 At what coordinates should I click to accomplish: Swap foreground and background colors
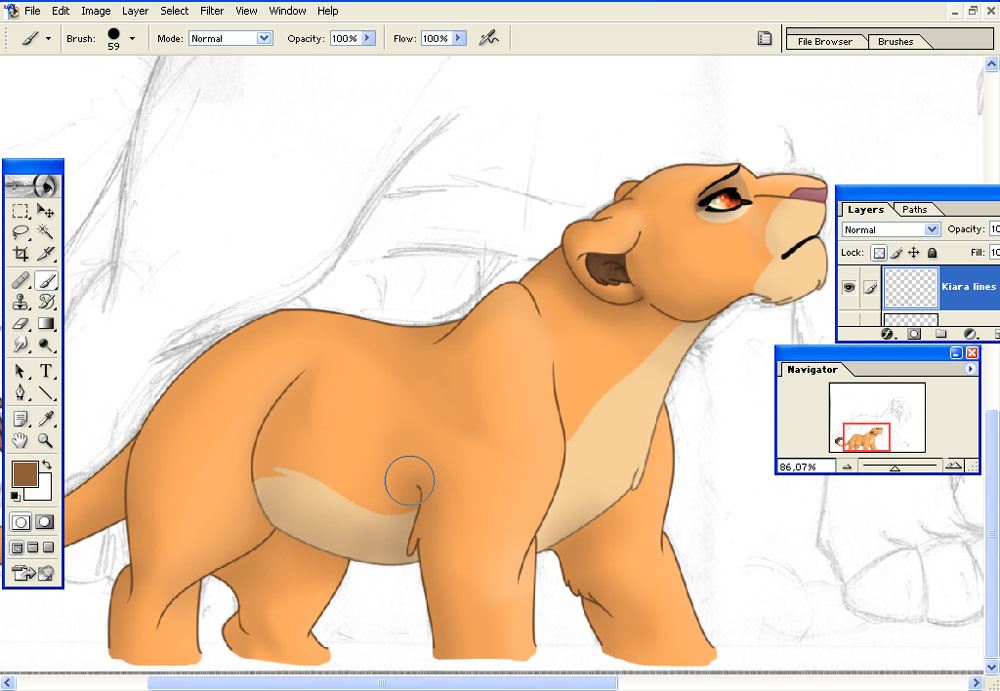(x=47, y=464)
